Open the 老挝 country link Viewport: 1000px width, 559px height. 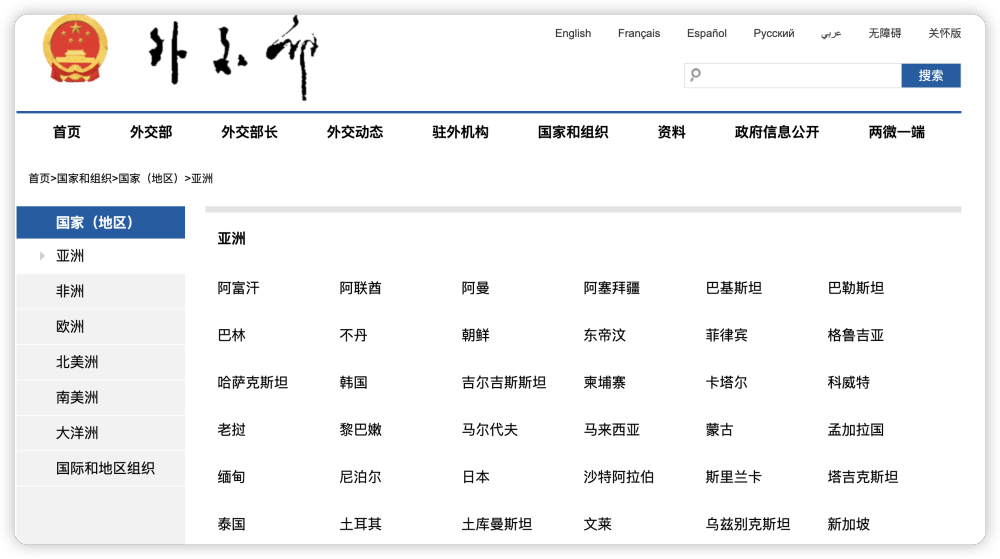232,430
